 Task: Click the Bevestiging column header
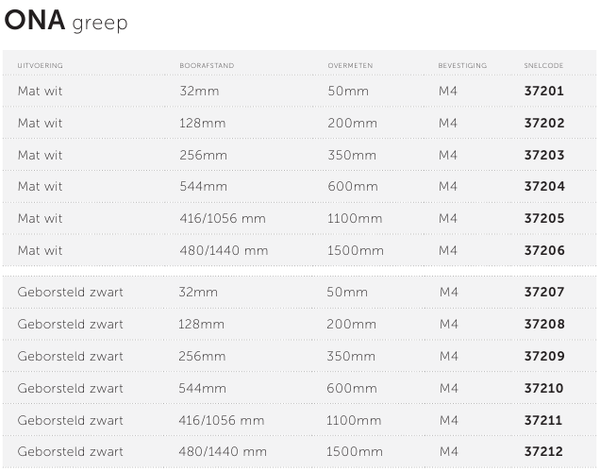point(462,66)
